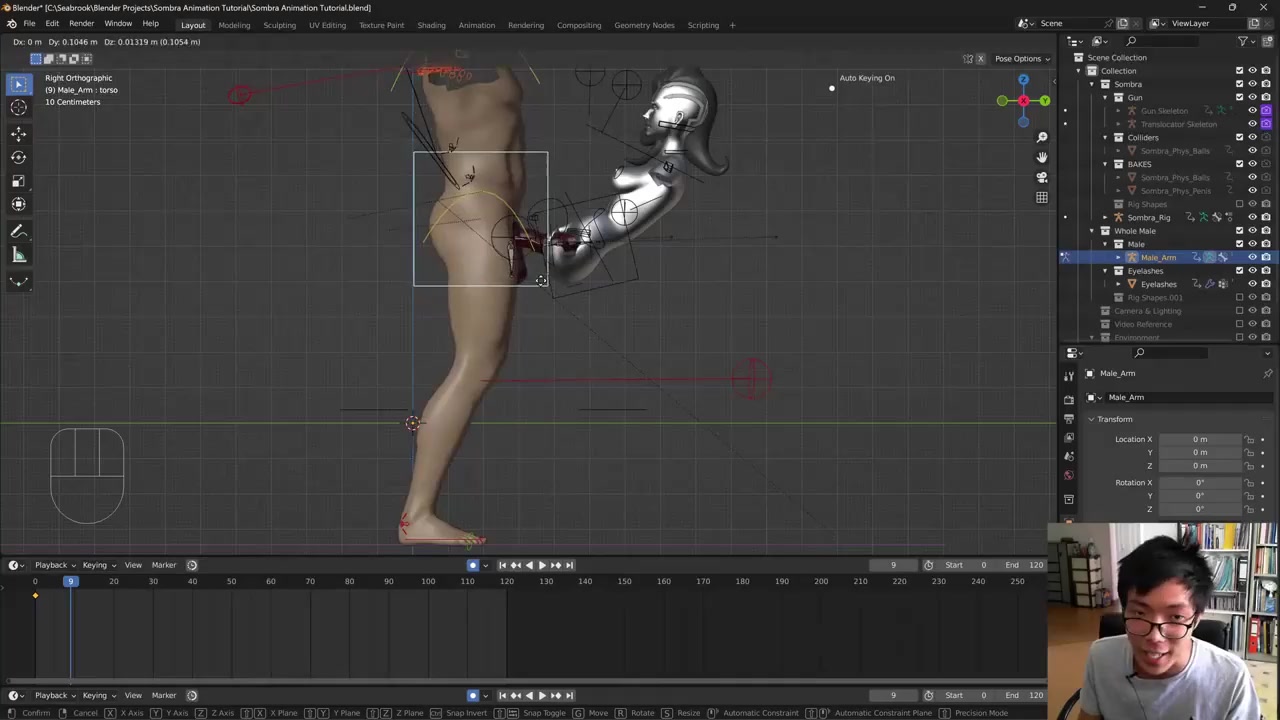
Task: Expand the Colliders collection in outliner
Action: (x=1105, y=137)
